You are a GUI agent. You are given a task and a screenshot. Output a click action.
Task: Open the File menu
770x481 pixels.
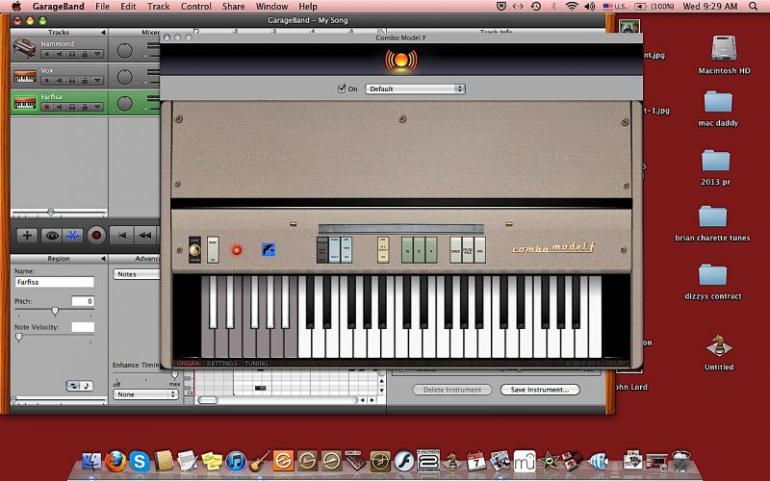[102, 6]
